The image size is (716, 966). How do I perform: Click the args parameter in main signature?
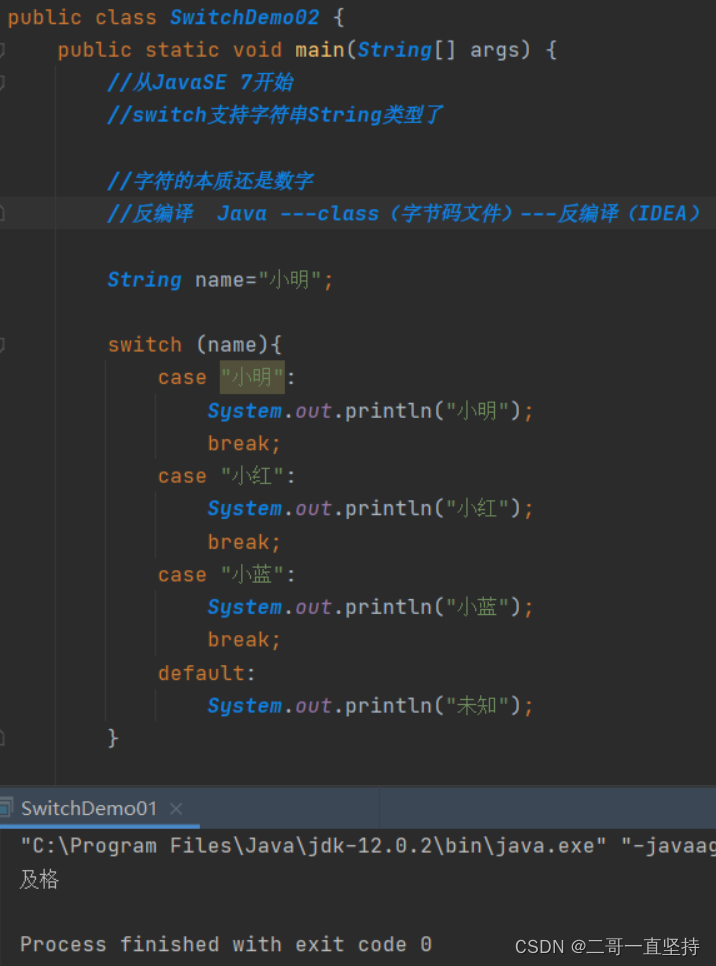point(494,50)
